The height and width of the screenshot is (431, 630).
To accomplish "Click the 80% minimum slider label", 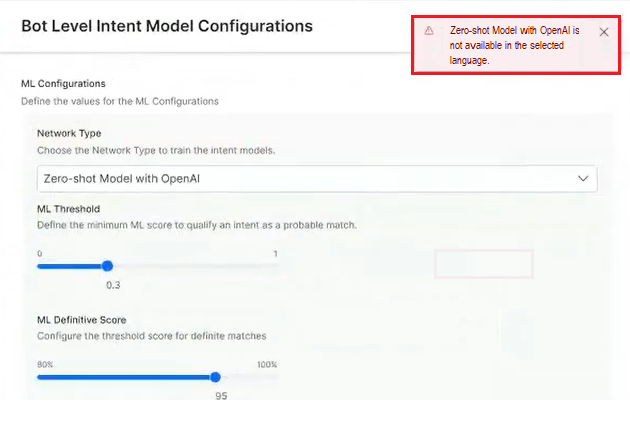I will pos(45,364).
